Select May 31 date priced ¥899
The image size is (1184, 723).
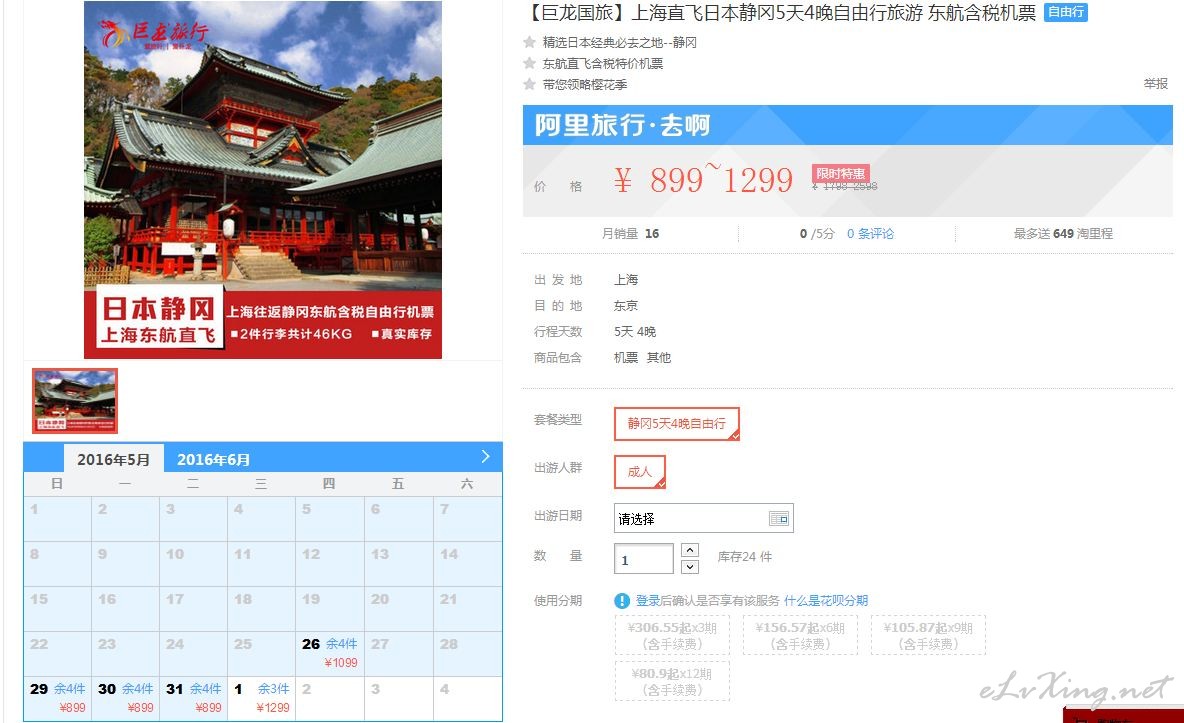point(193,699)
